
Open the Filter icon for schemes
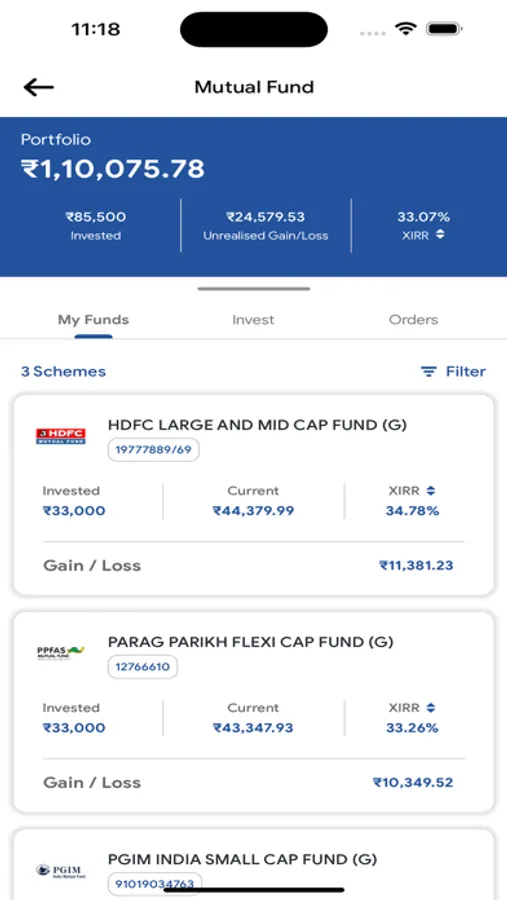[428, 371]
